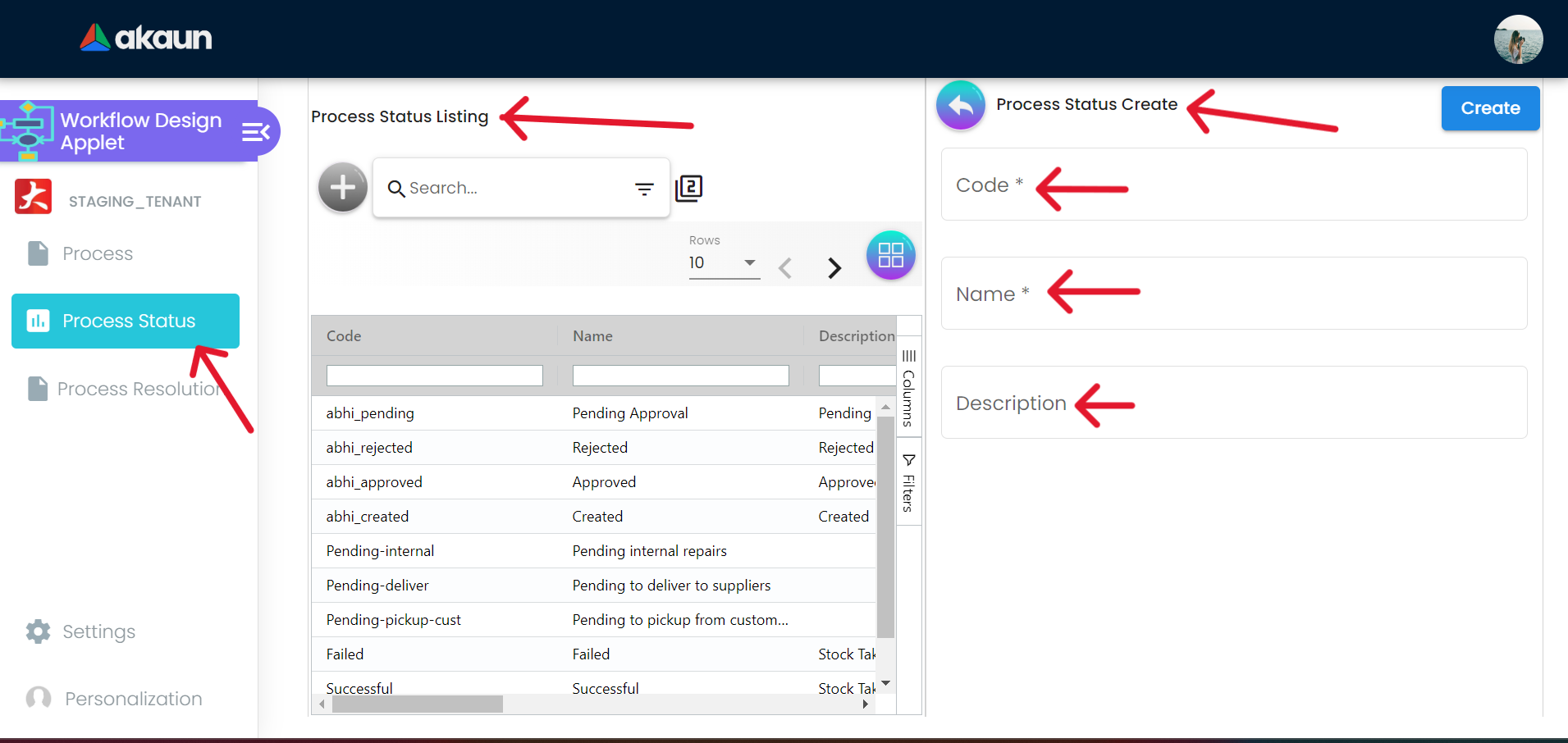
Task: Click the Name column filter box
Action: pos(681,376)
